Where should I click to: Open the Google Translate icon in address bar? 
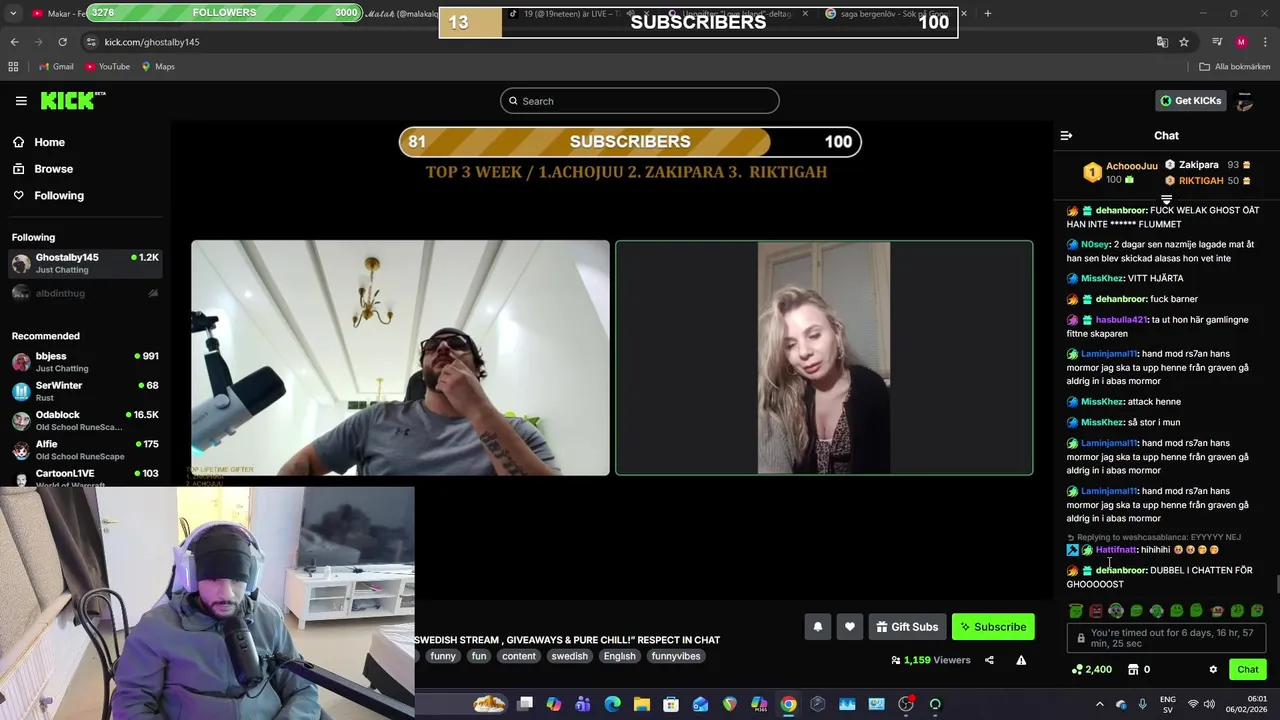click(1162, 42)
